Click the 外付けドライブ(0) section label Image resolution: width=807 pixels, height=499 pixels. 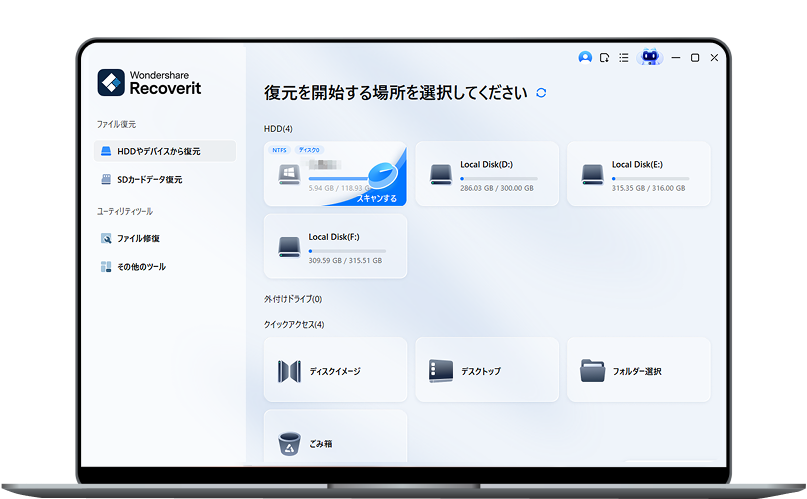click(293, 299)
